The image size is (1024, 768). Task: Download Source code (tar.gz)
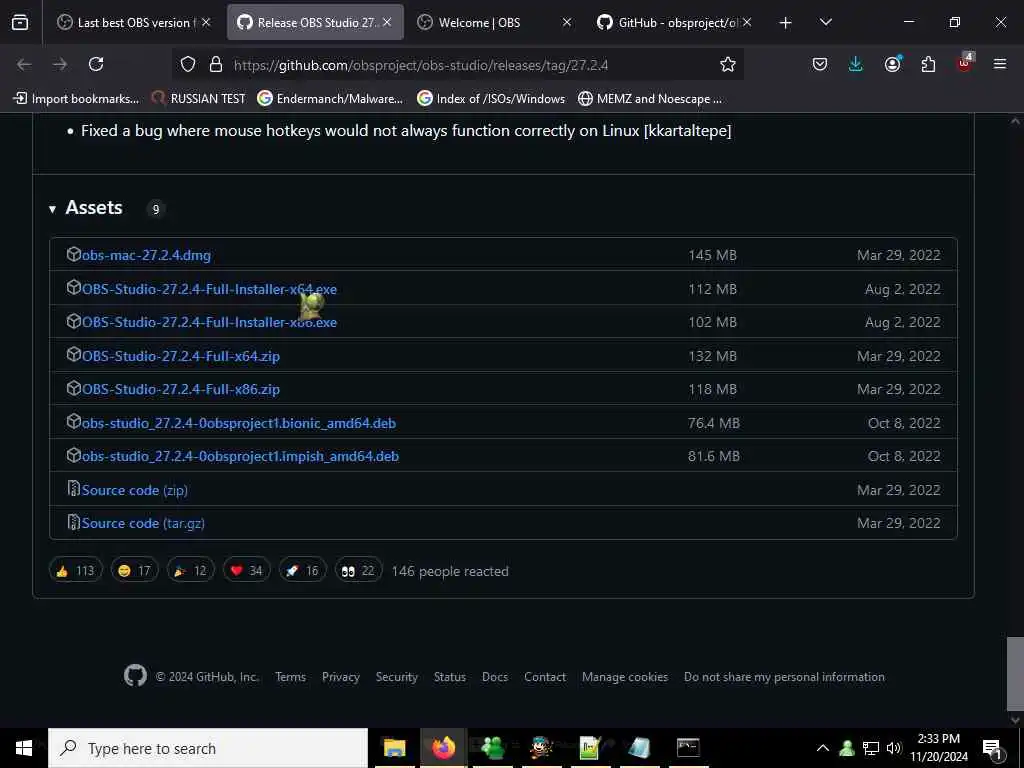[143, 524]
